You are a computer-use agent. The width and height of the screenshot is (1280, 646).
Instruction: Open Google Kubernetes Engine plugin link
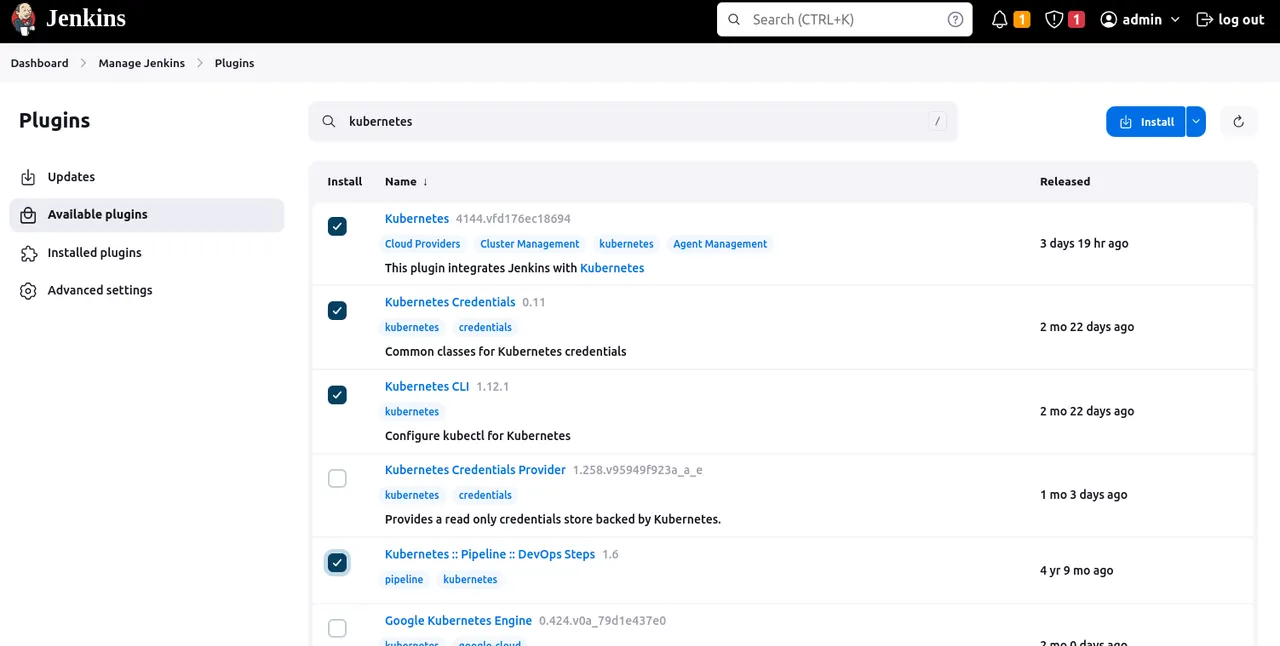point(458,621)
